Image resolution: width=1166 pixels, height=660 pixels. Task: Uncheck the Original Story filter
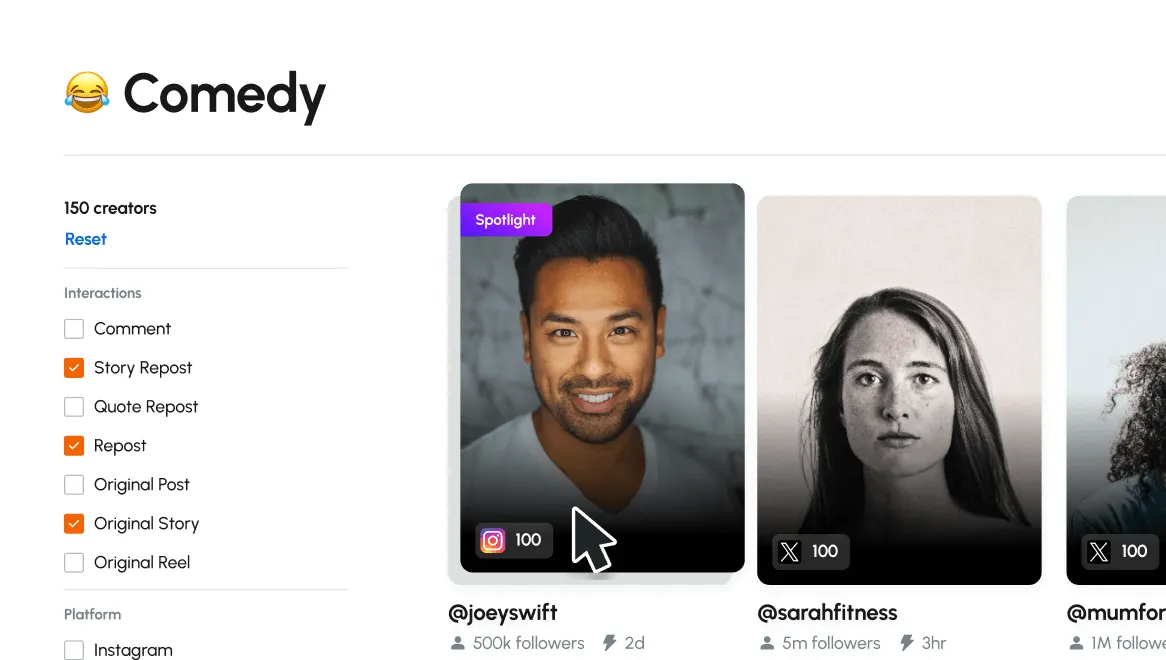click(74, 524)
